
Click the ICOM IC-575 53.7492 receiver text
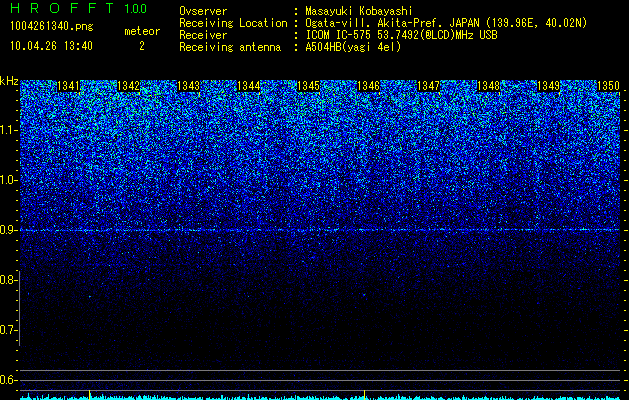click(401, 35)
